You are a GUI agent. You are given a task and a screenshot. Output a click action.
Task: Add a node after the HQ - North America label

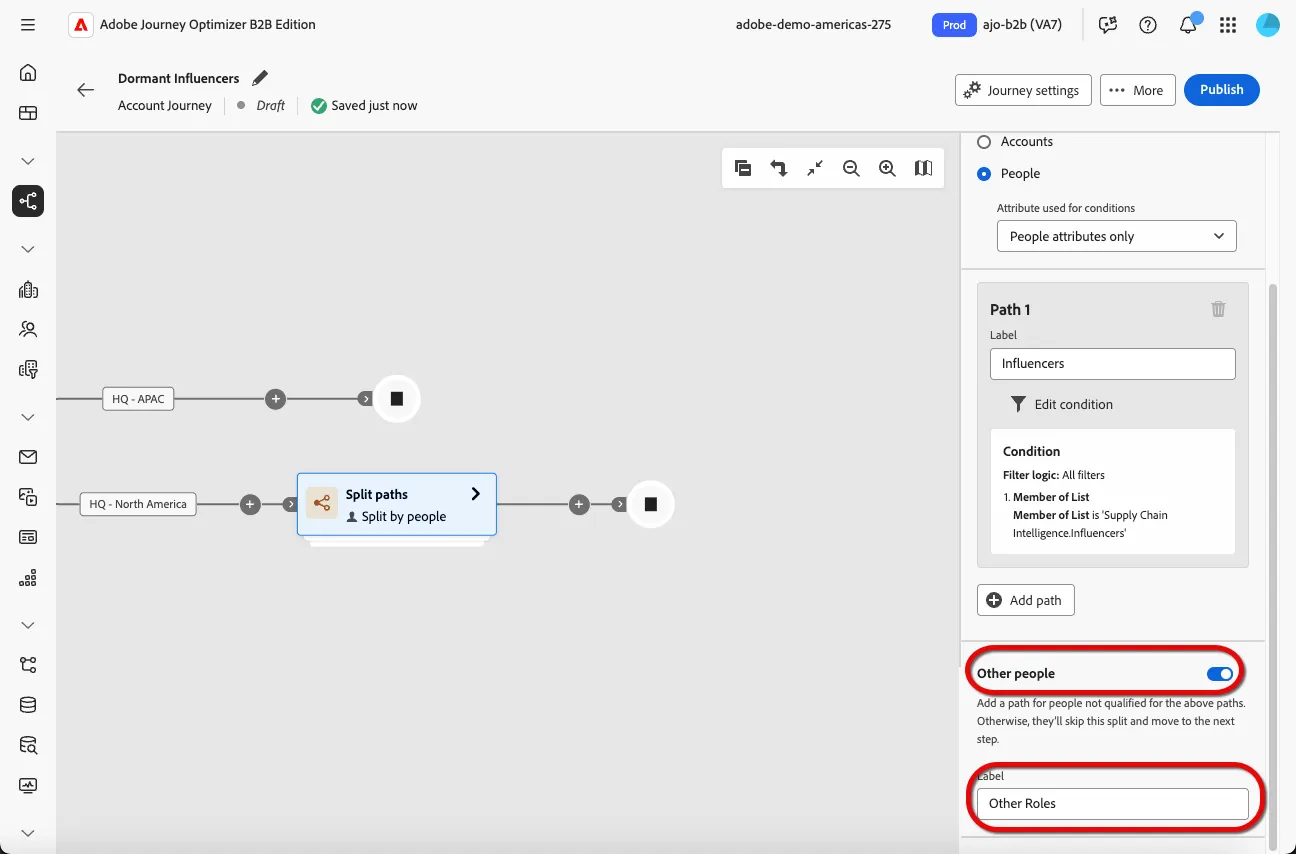(x=251, y=505)
